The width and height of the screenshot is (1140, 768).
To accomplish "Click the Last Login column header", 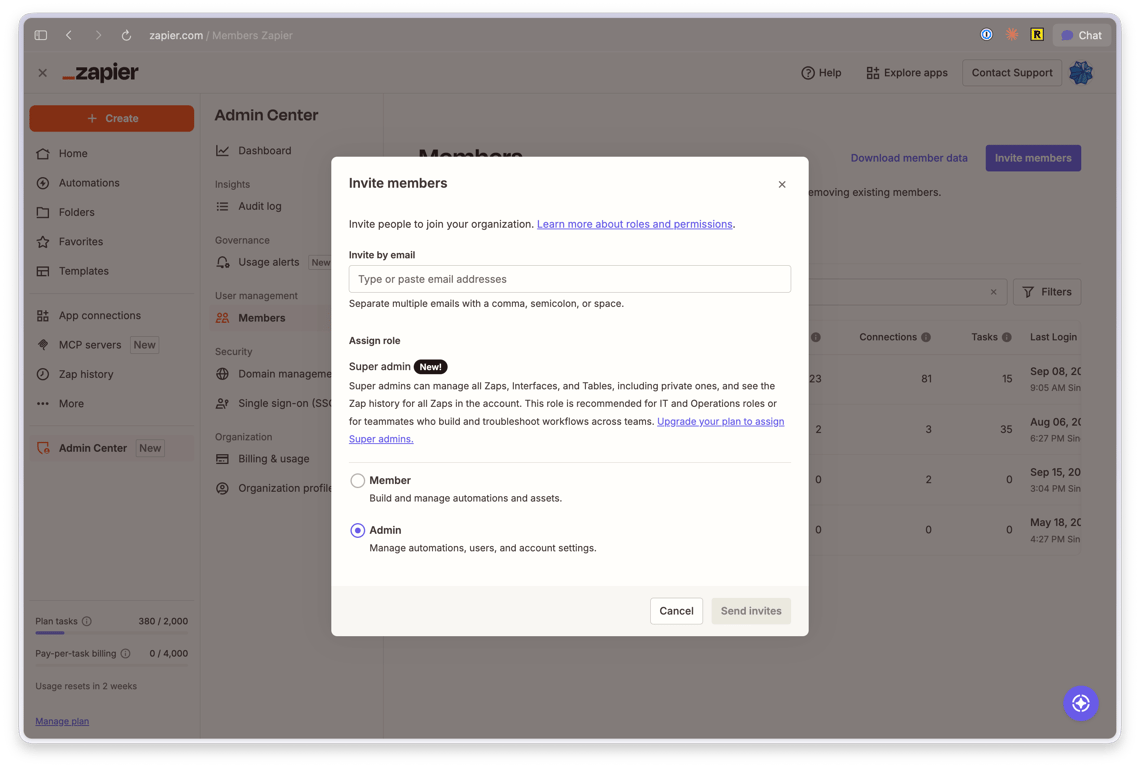I will [x=1053, y=337].
